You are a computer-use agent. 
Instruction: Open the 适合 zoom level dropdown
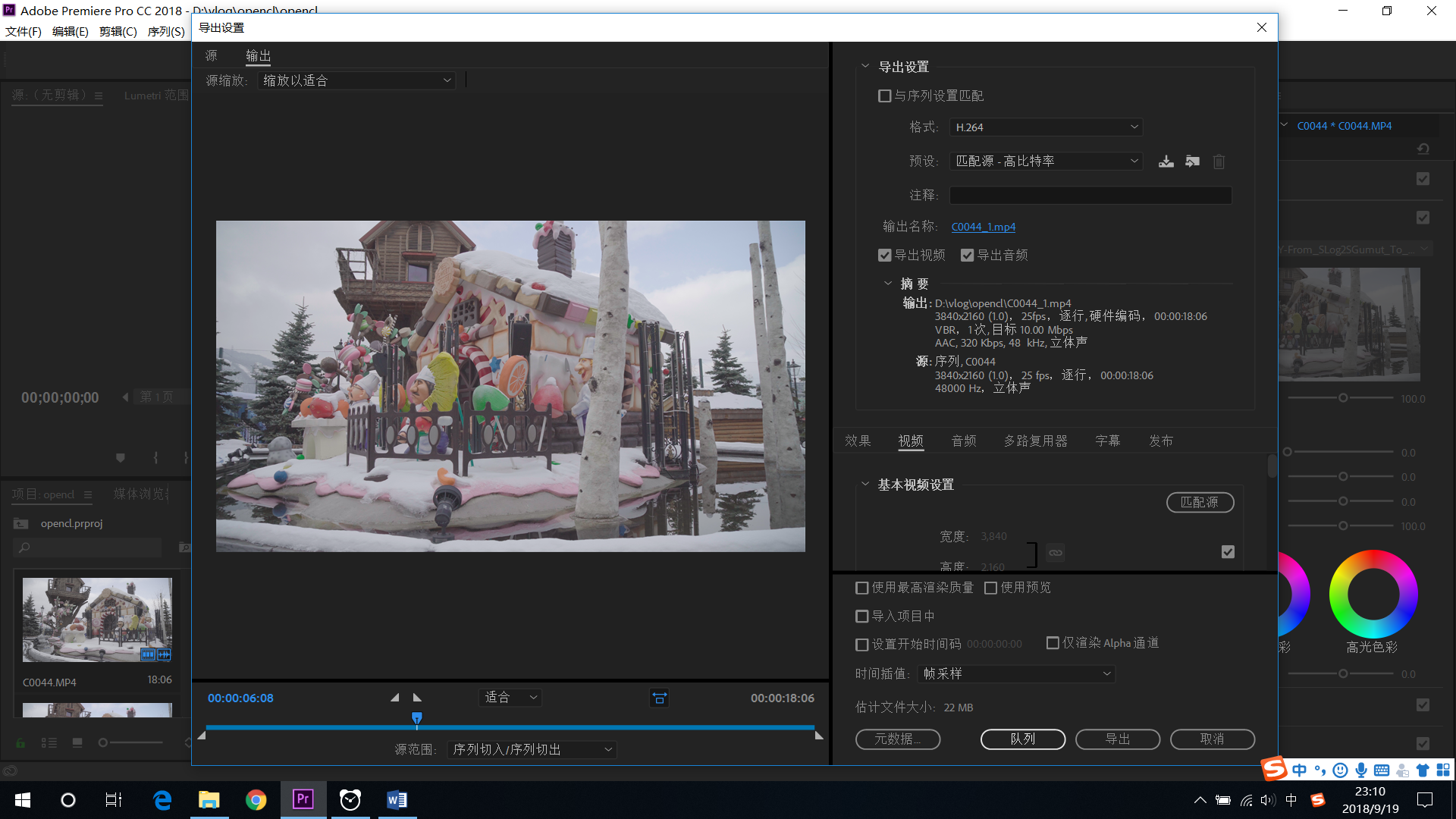(510, 698)
